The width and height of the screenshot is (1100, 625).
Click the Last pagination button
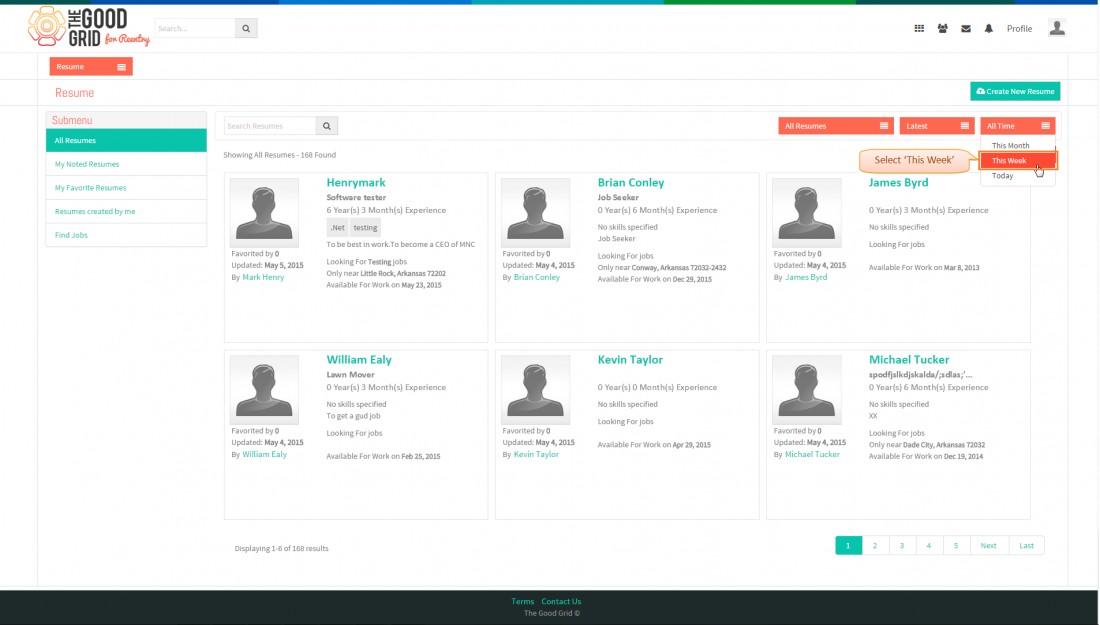[1026, 545]
